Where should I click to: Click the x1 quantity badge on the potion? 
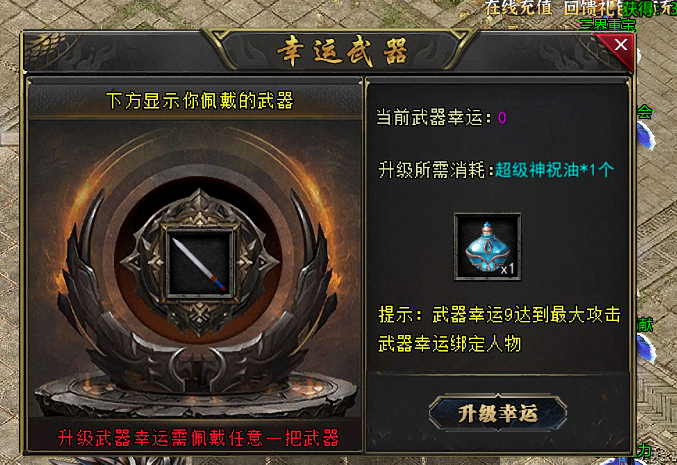tap(507, 269)
